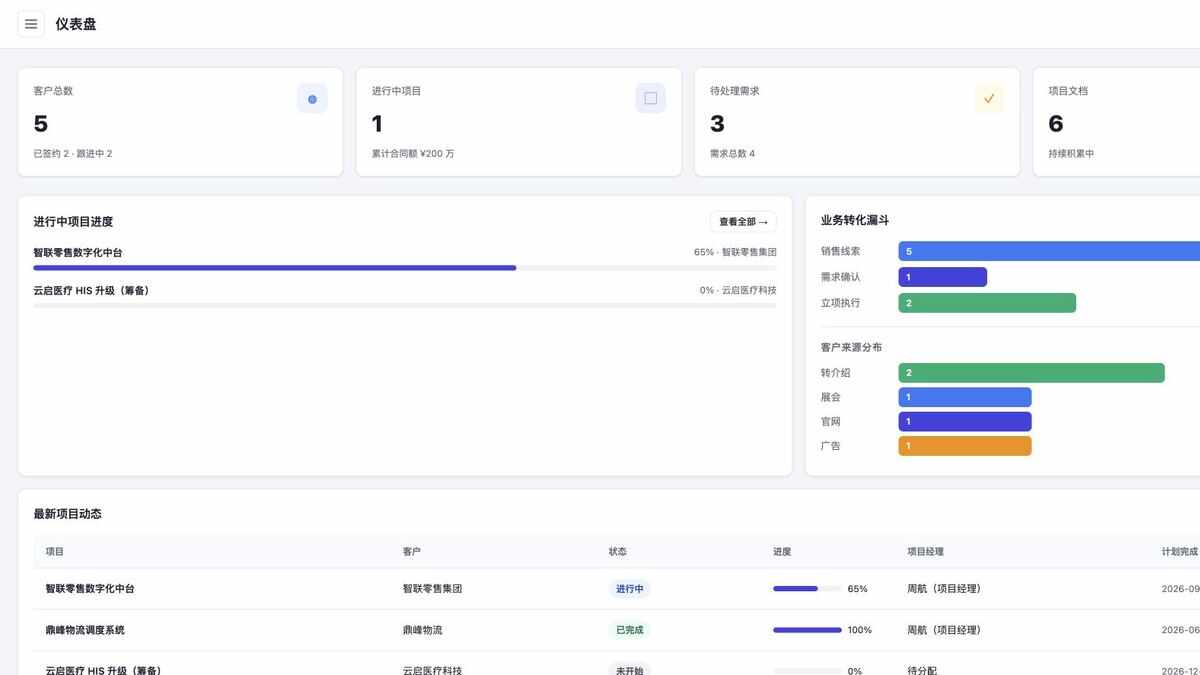The image size is (1200, 675).
Task: Click 需求总数 4 text
Action: tap(733, 154)
